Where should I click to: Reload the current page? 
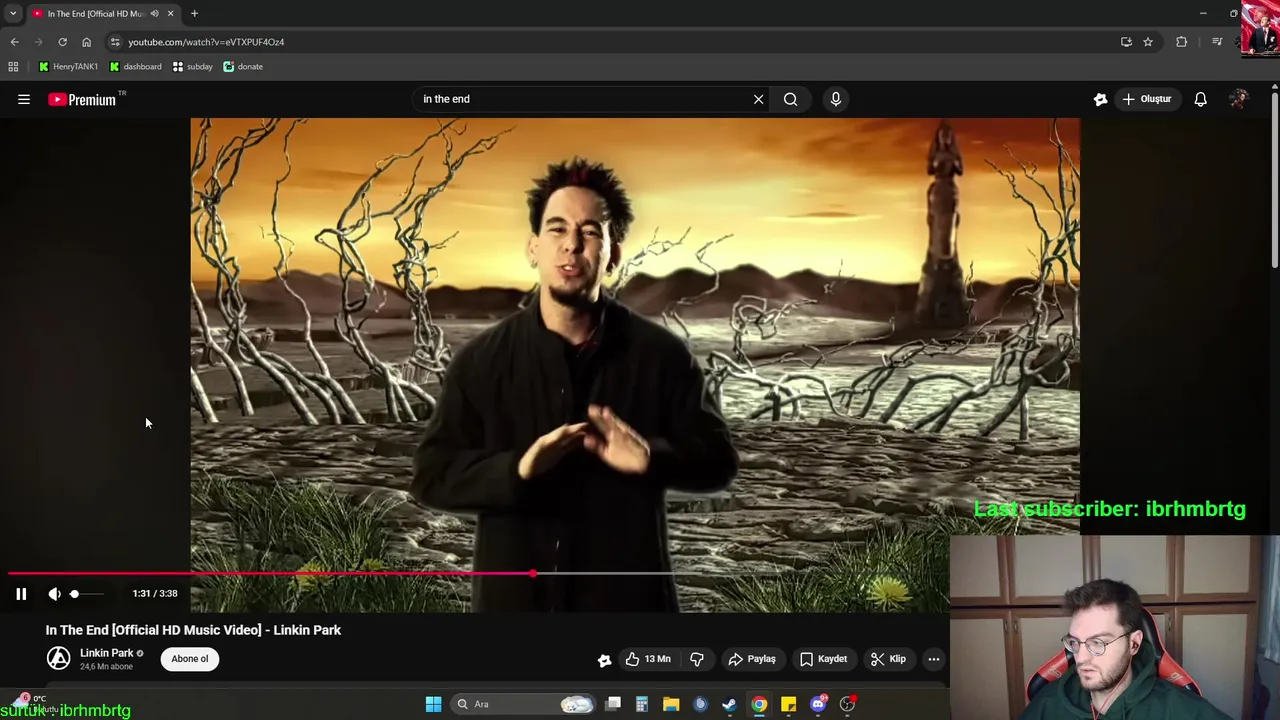click(x=62, y=42)
